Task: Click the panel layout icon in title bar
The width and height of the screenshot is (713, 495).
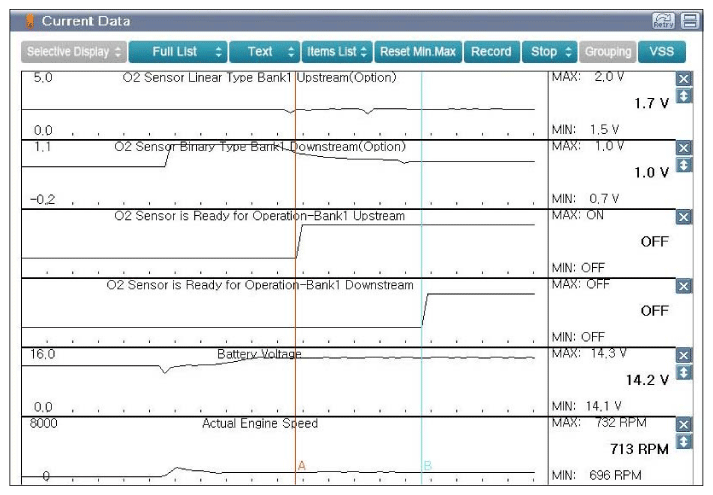Action: pos(689,21)
